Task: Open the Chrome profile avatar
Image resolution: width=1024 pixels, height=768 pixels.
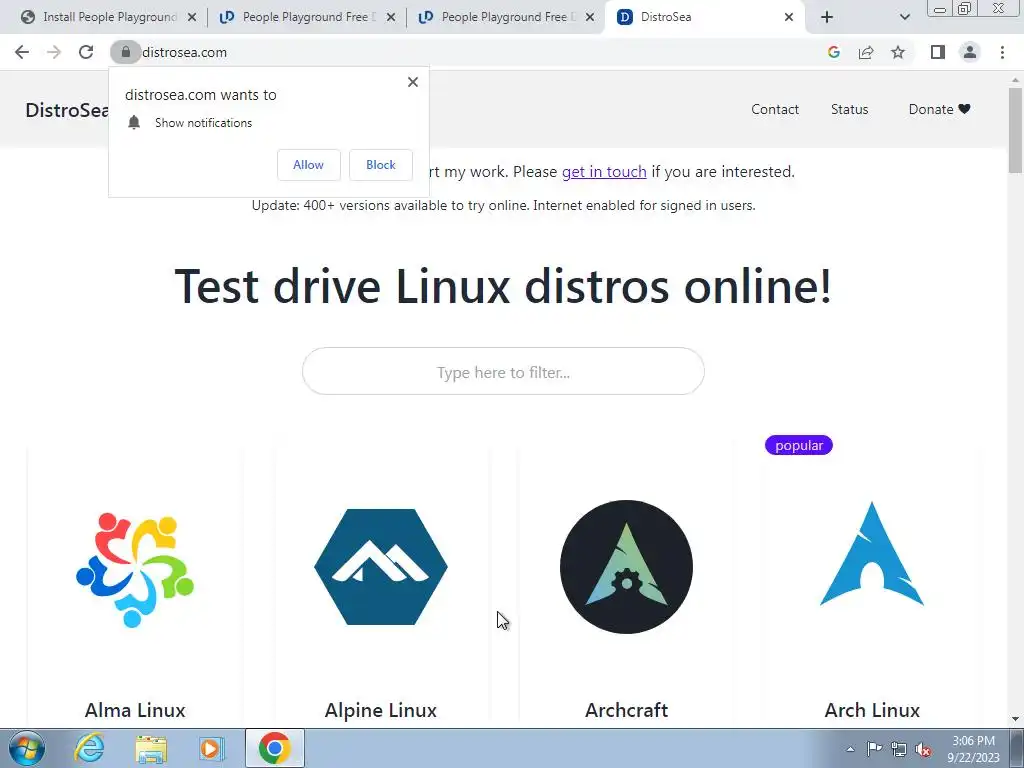Action: tap(970, 52)
